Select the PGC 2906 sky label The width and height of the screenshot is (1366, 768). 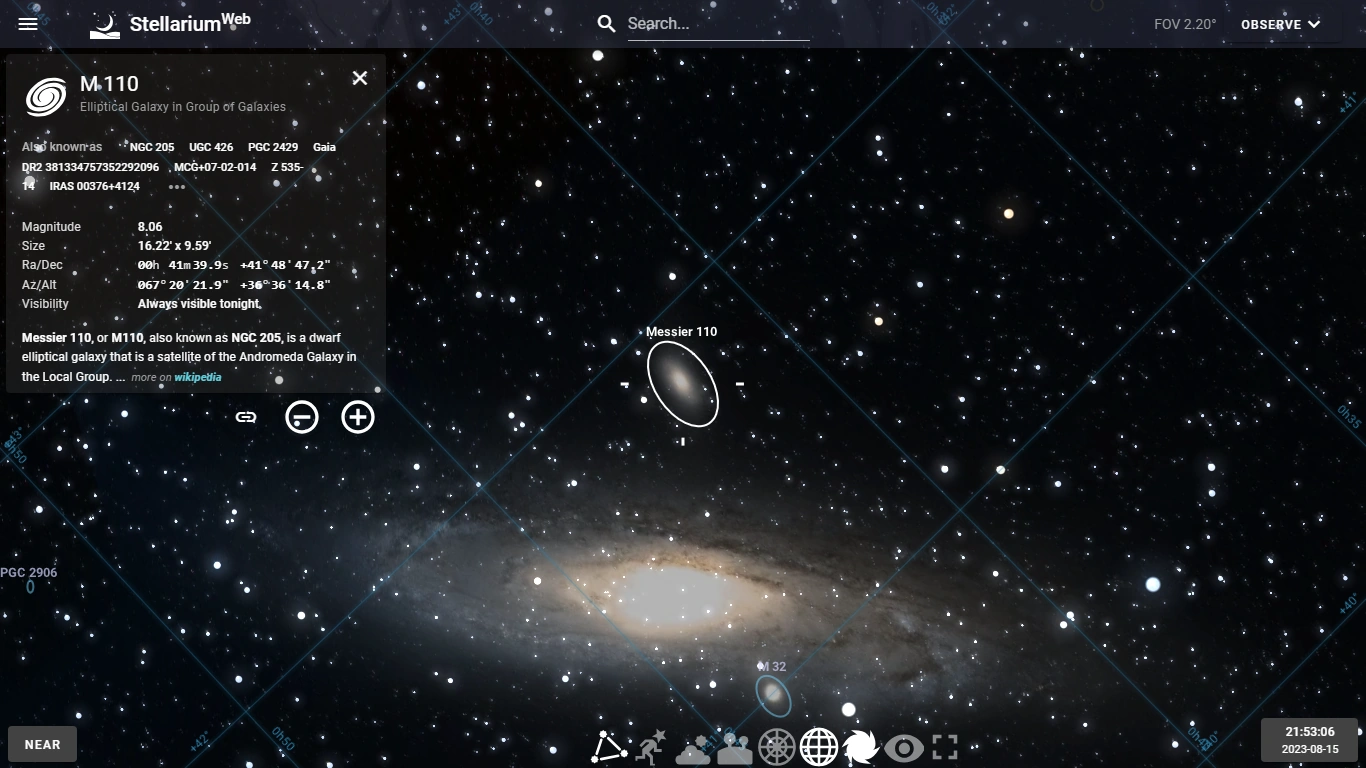click(x=29, y=573)
